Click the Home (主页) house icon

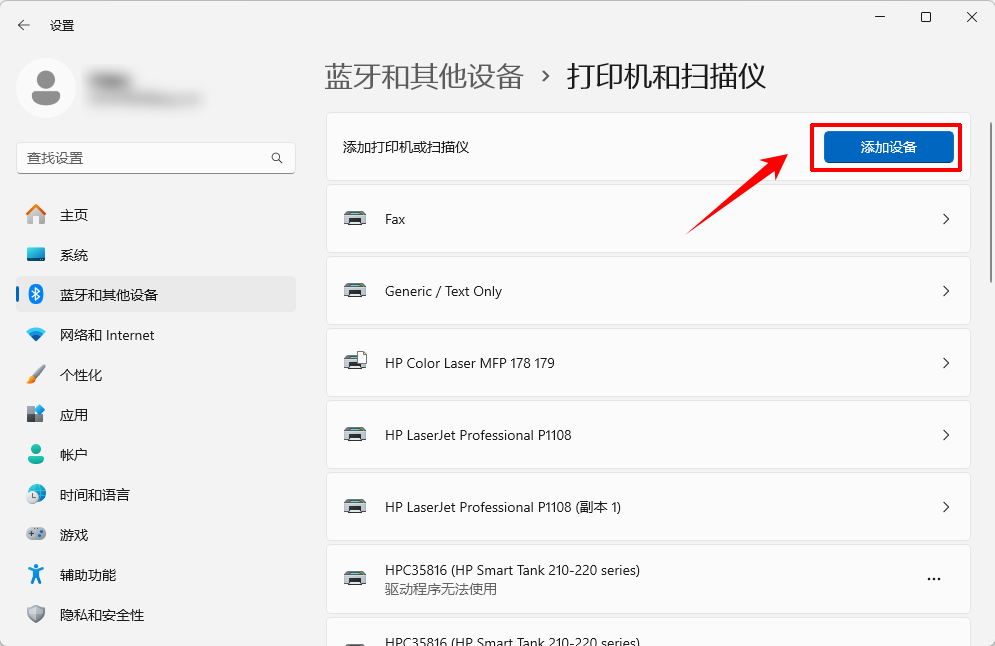point(36,214)
